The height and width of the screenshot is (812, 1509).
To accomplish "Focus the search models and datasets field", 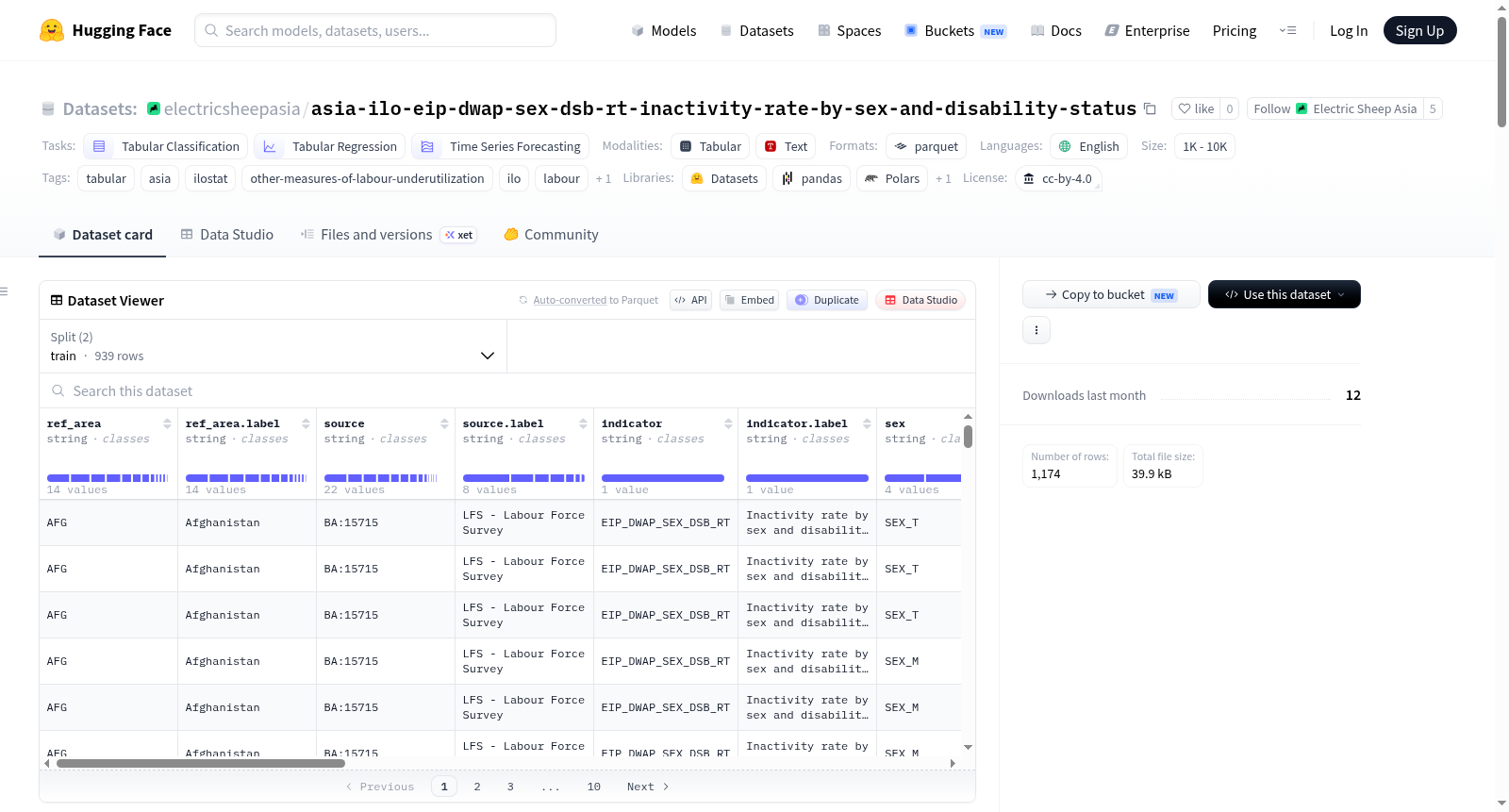I will pyautogui.click(x=375, y=30).
